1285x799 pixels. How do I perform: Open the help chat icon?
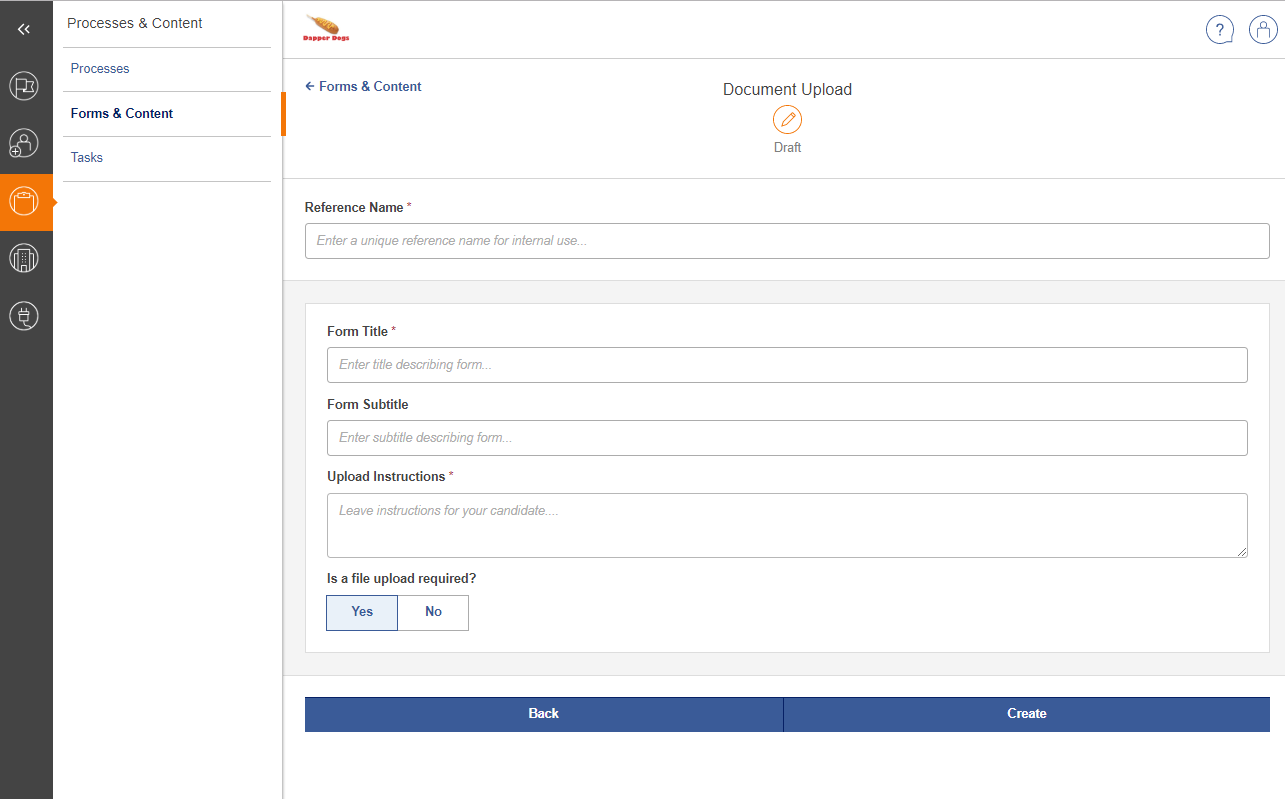click(x=1220, y=30)
